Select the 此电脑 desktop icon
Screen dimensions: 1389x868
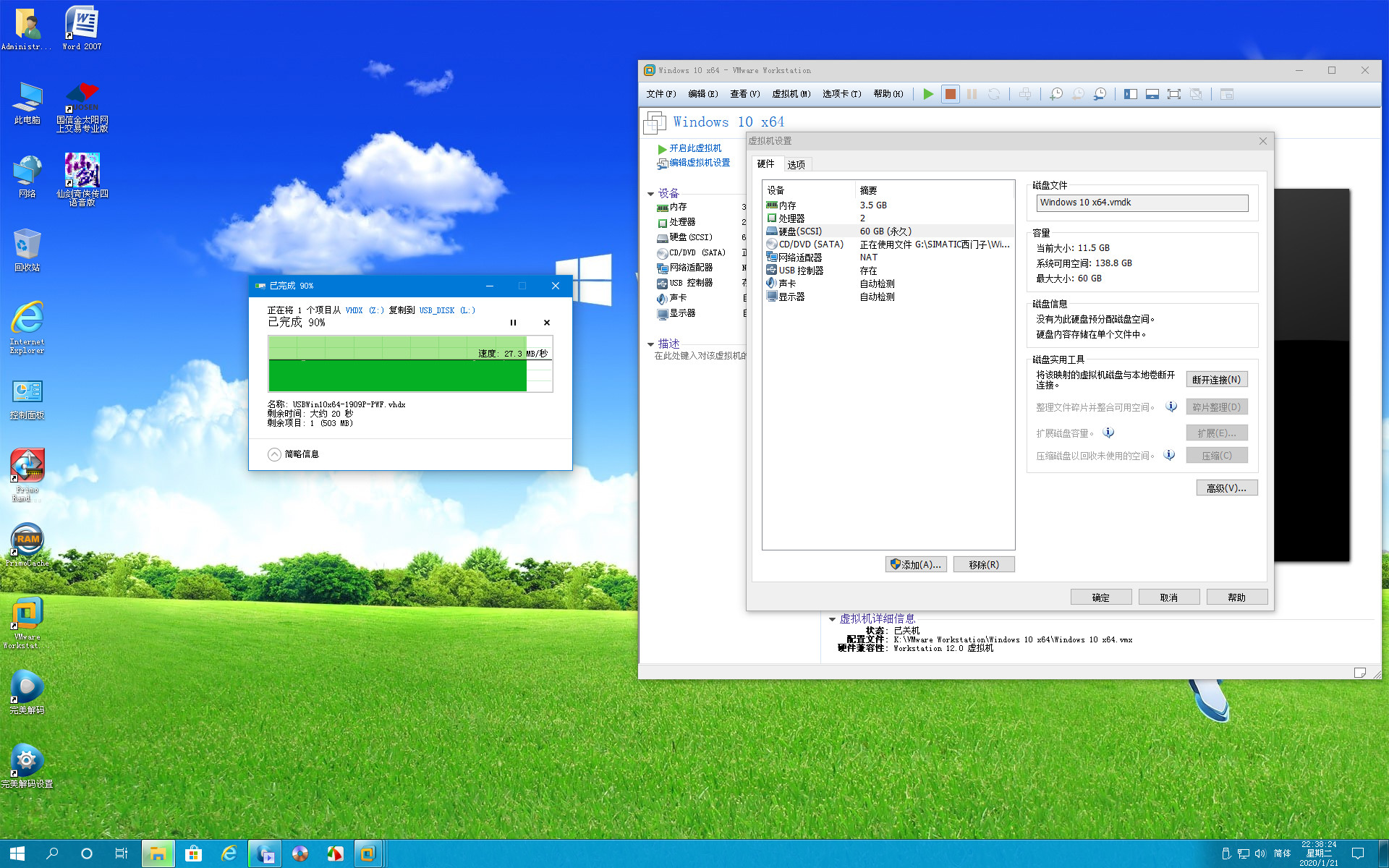[27, 103]
